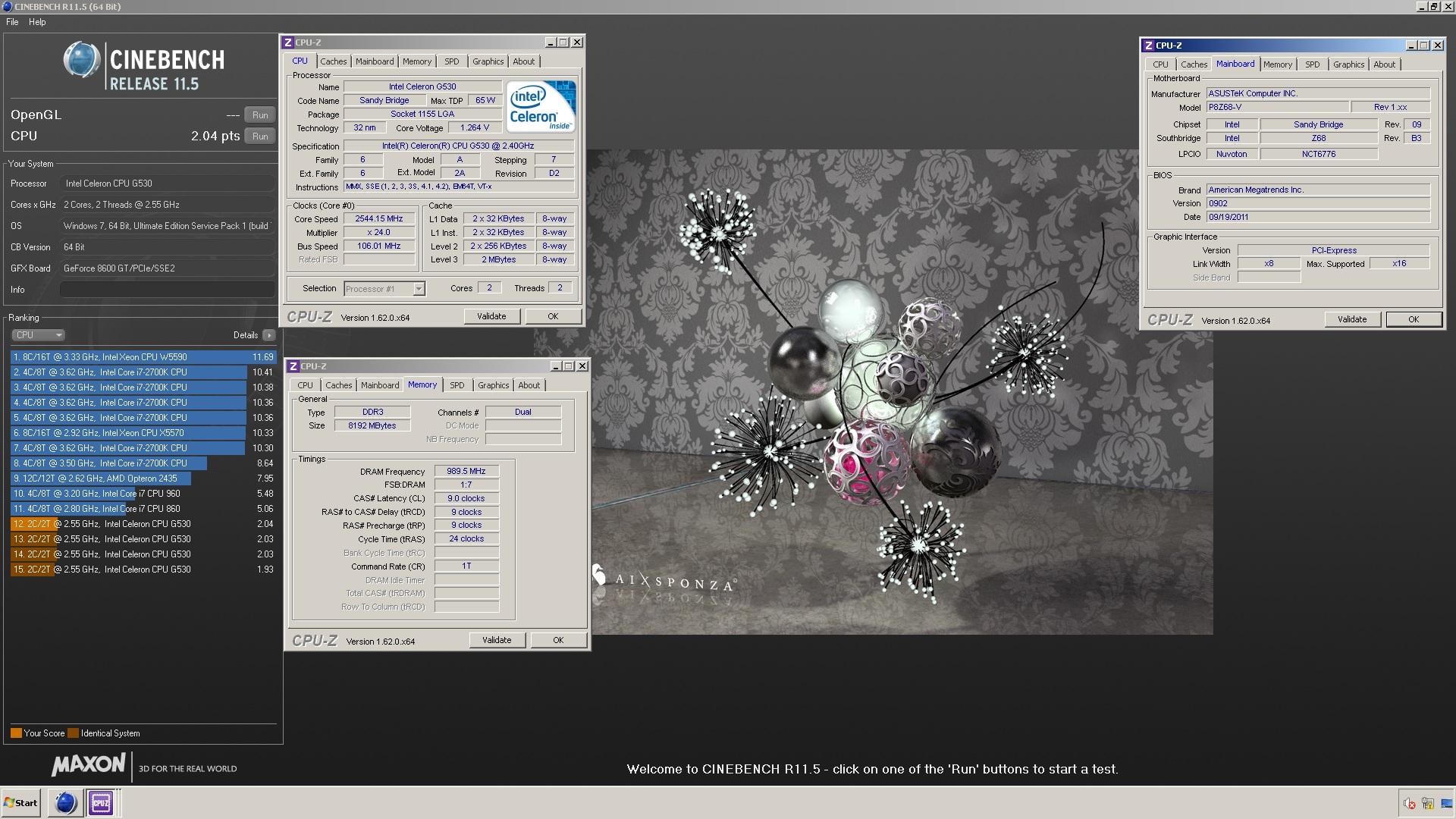Switch to Caches tab in CPU window
Screen dimensions: 1456x819
(x=333, y=61)
